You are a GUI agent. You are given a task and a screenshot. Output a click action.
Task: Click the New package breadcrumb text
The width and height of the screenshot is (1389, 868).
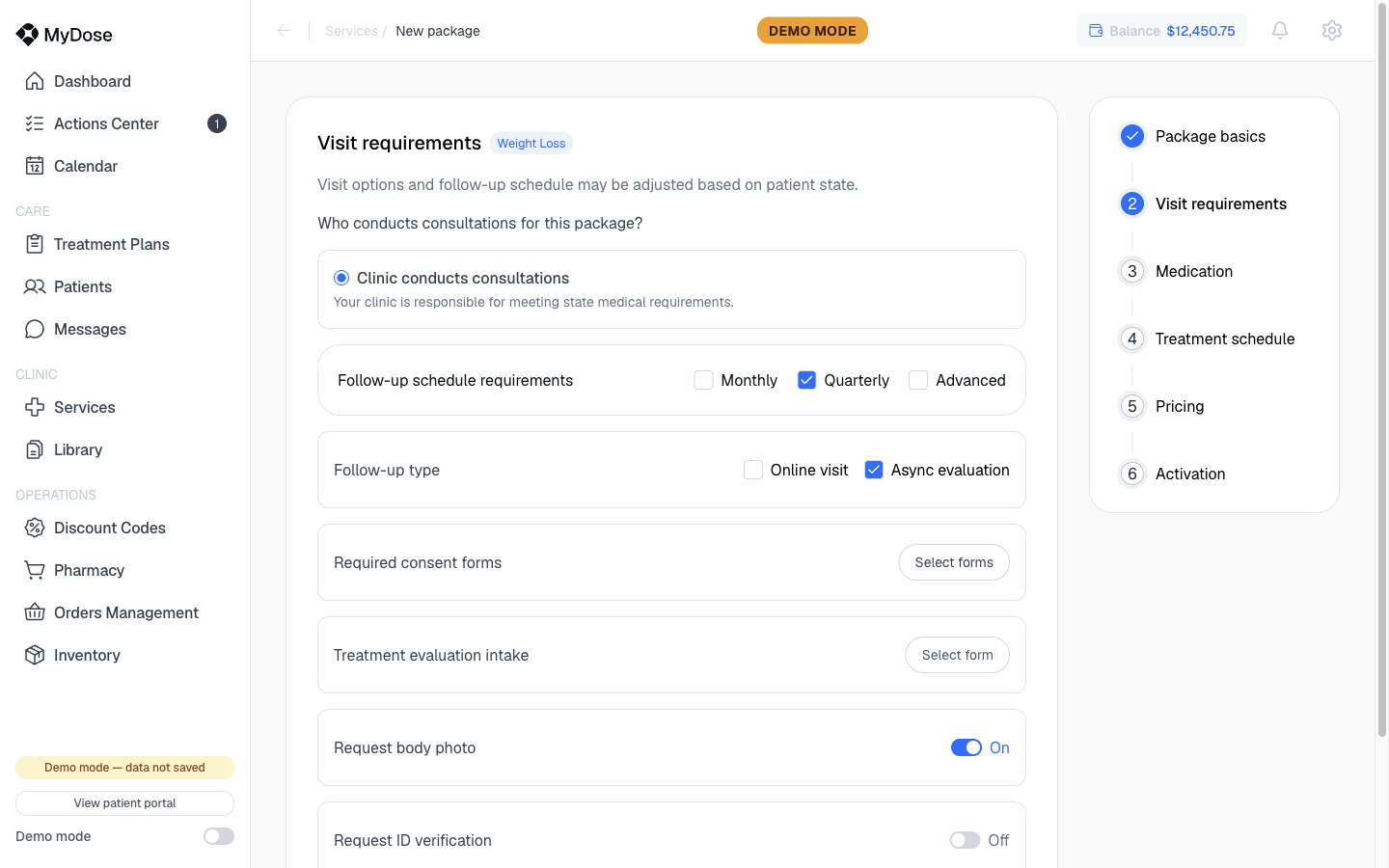pyautogui.click(x=438, y=31)
